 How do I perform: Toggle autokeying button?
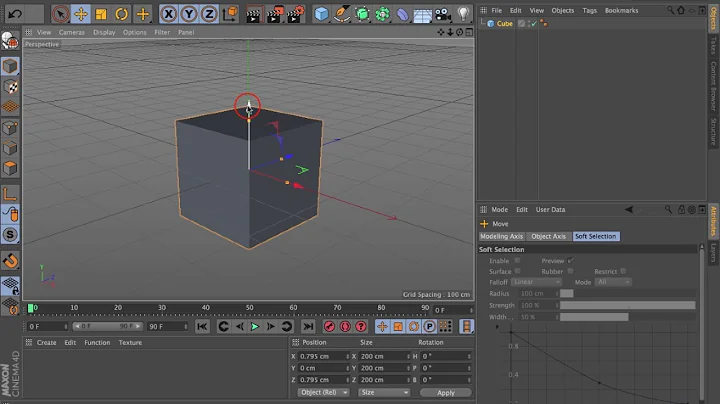345,326
